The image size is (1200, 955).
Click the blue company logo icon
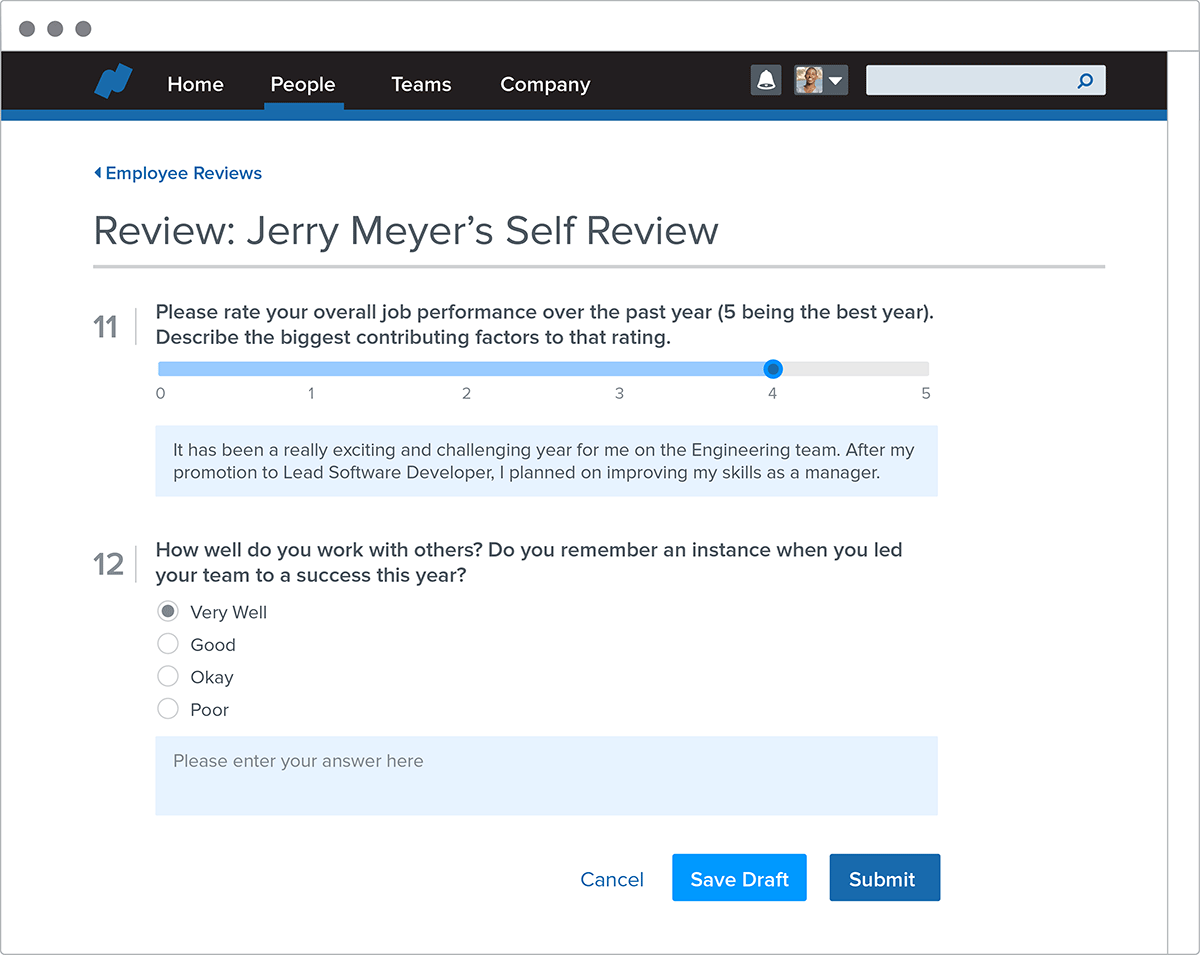tap(113, 82)
